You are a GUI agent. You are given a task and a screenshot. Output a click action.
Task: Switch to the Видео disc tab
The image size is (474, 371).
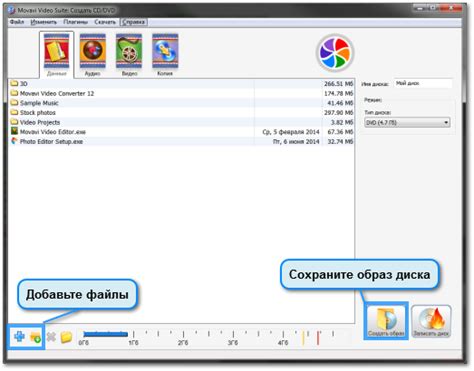(x=129, y=55)
